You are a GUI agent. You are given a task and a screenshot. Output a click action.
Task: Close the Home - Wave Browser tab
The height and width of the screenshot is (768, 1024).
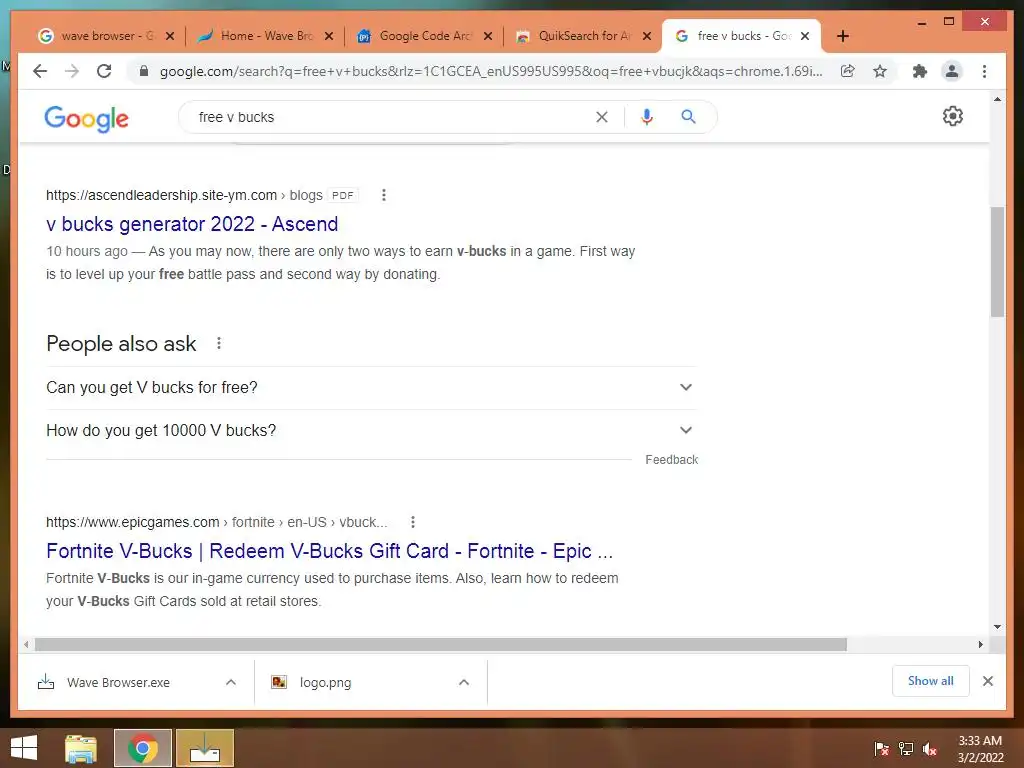(329, 36)
